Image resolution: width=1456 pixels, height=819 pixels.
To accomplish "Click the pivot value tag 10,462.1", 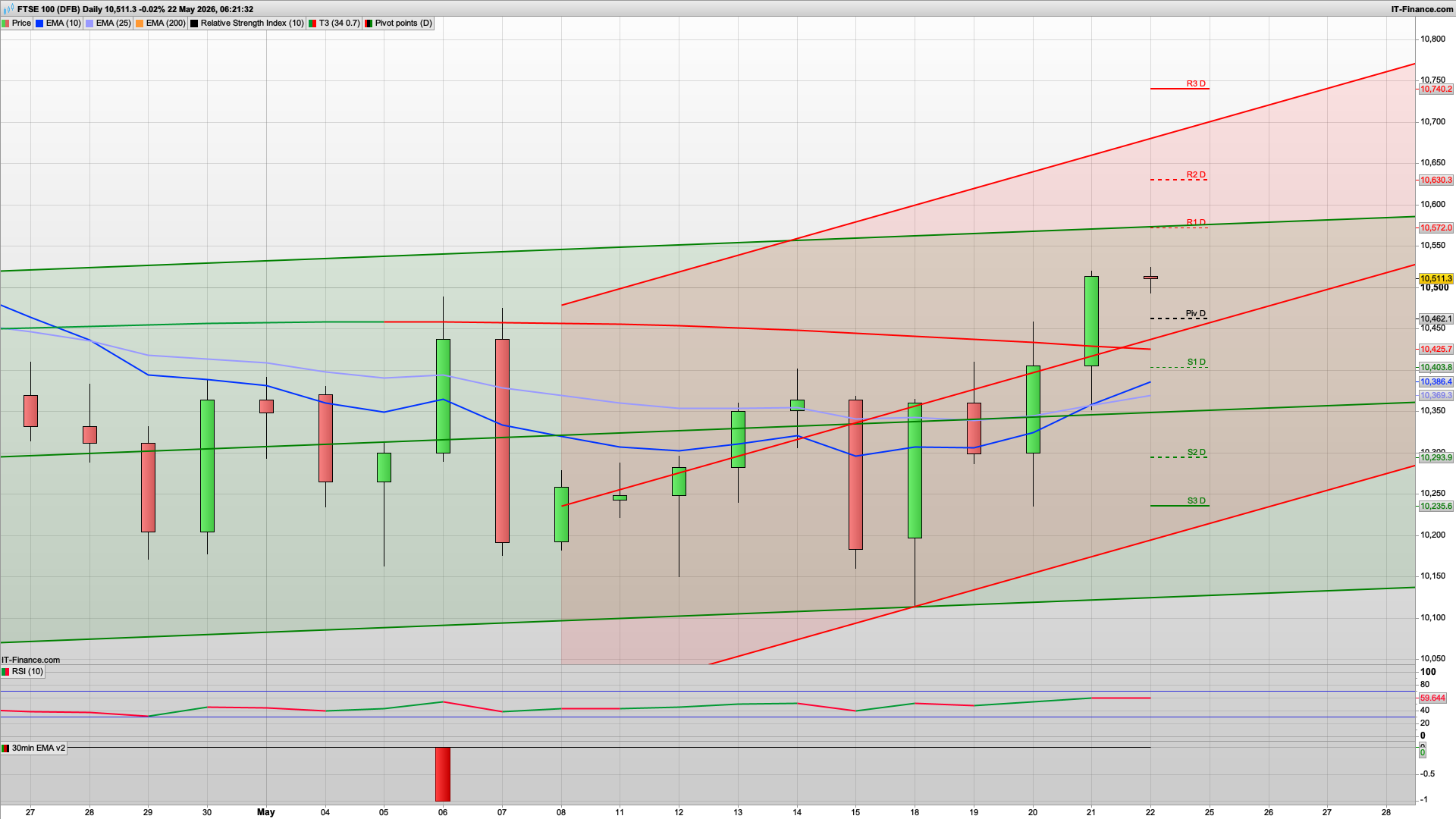I will 1436,318.
